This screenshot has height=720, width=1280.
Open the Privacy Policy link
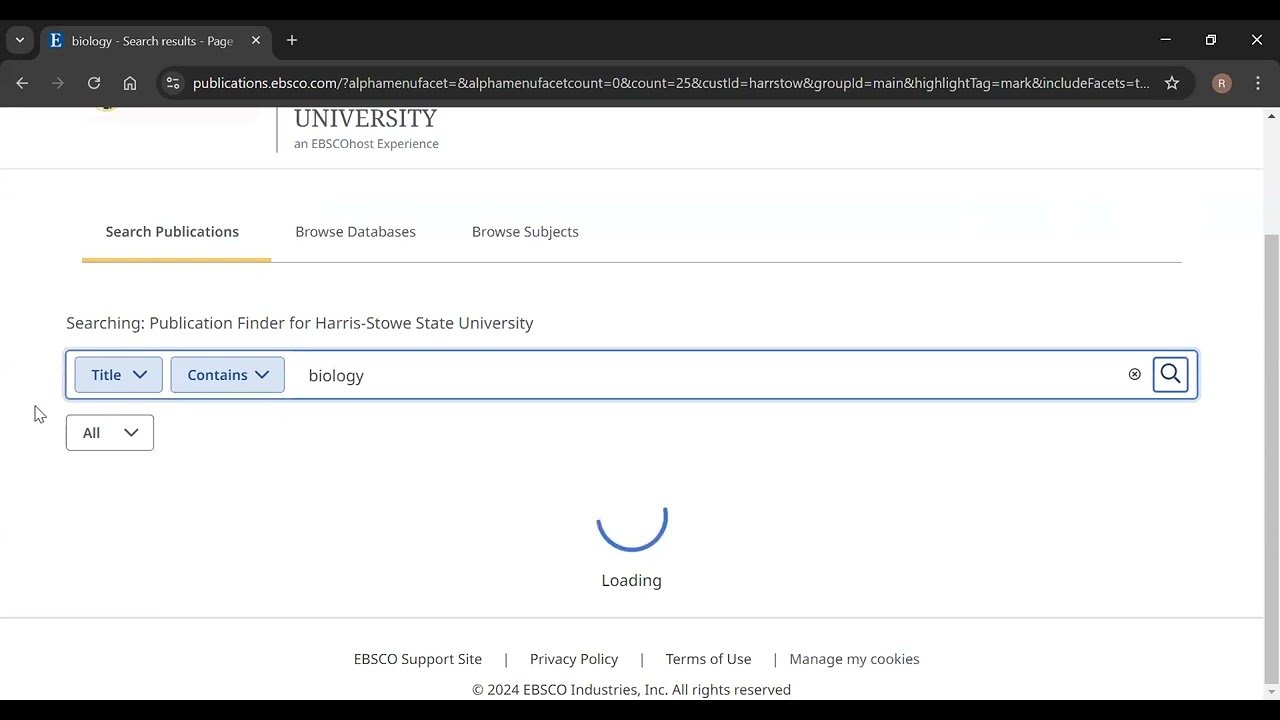tap(574, 659)
